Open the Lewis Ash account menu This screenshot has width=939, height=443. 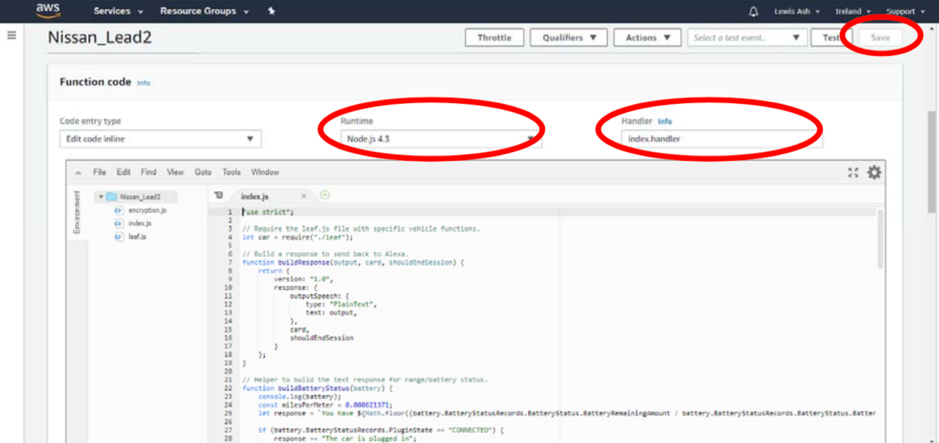(x=796, y=11)
